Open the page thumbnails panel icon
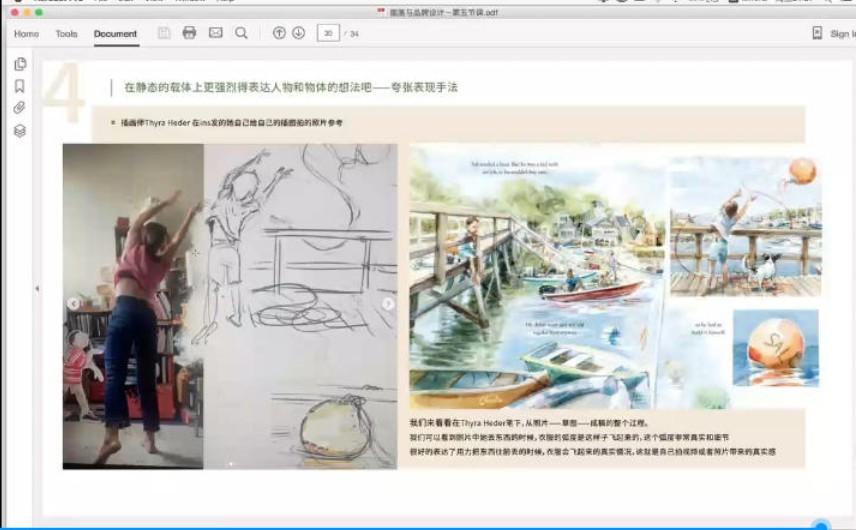Viewport: 856px width, 530px height. pos(20,64)
